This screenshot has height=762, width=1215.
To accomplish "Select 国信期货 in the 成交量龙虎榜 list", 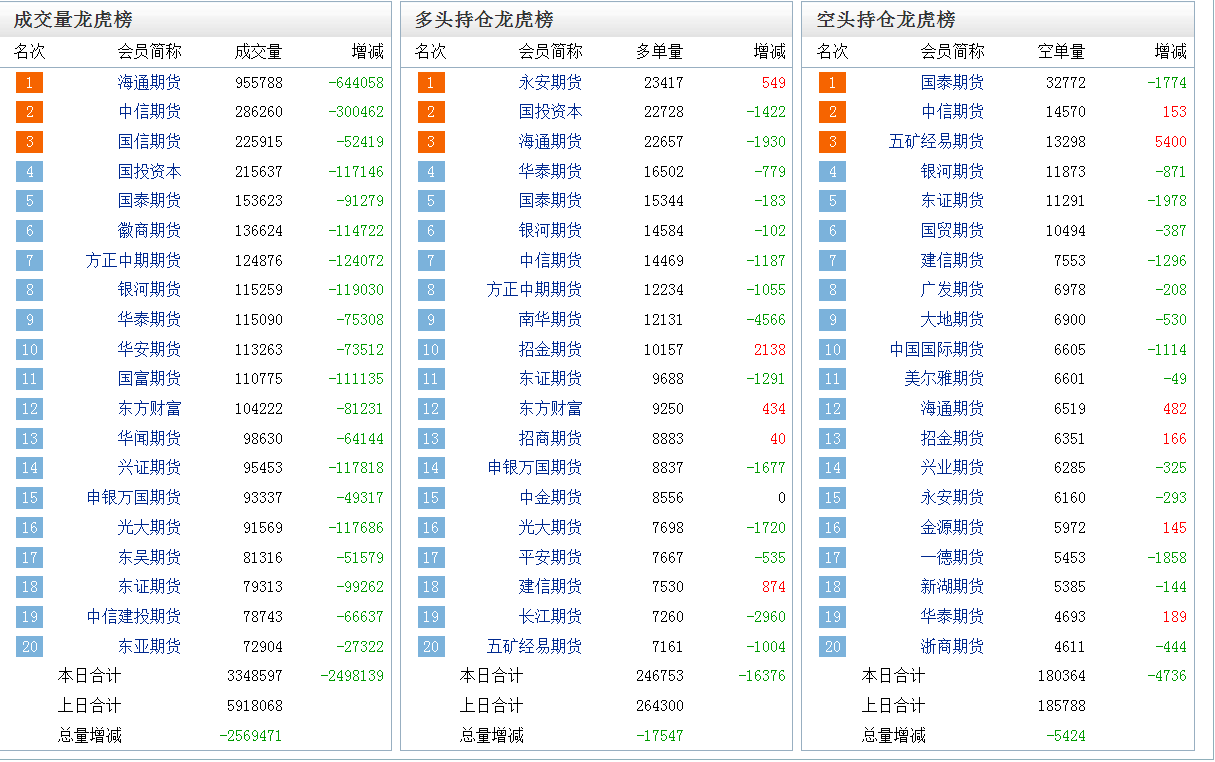I will [x=150, y=141].
